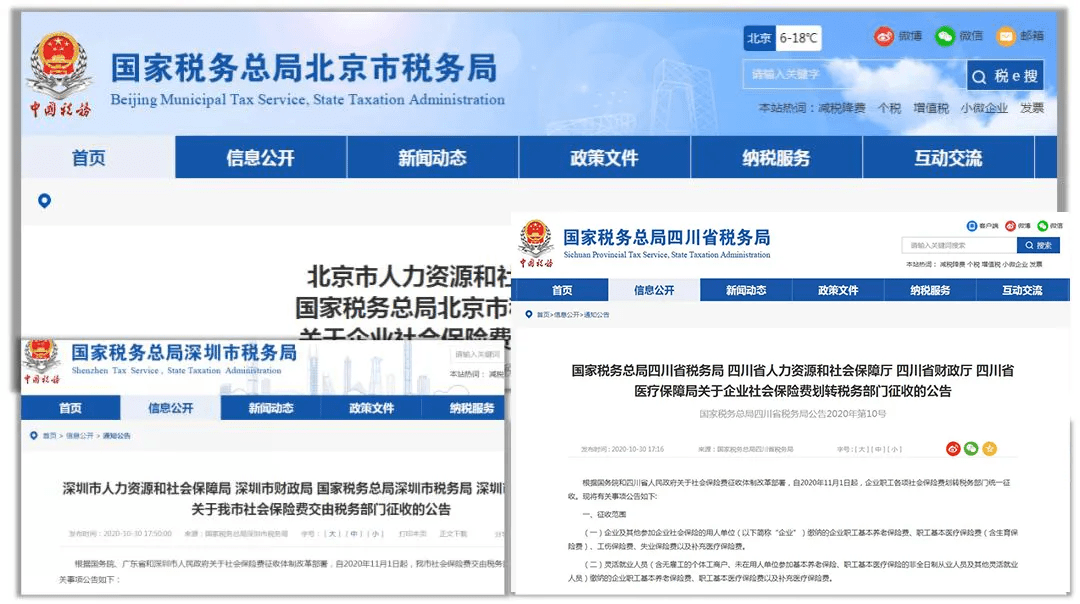Click the Sichuan site client app icon
Image resolution: width=1080 pixels, height=604 pixels.
pos(972,226)
